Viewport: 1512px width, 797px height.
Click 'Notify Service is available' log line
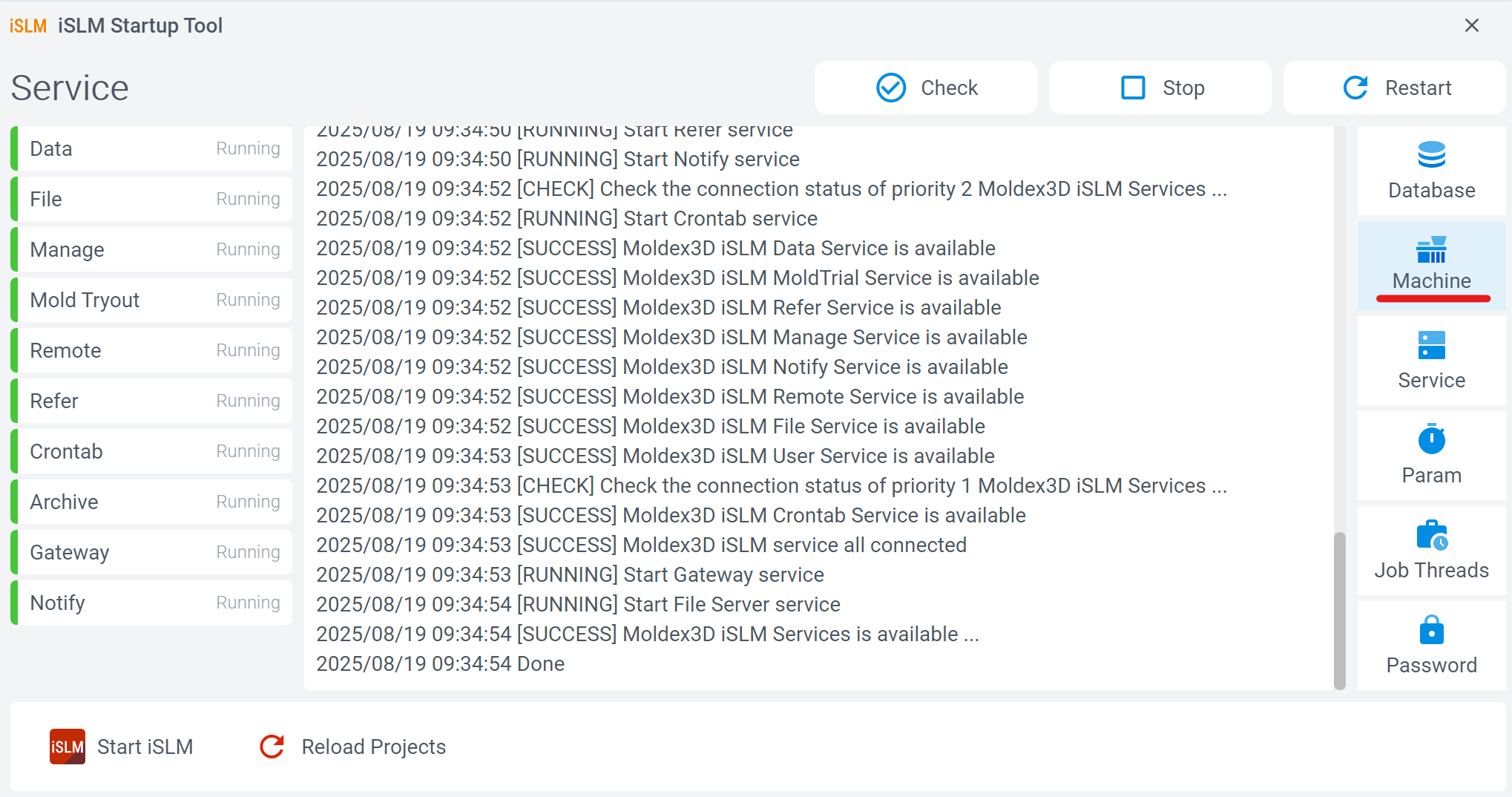point(662,367)
